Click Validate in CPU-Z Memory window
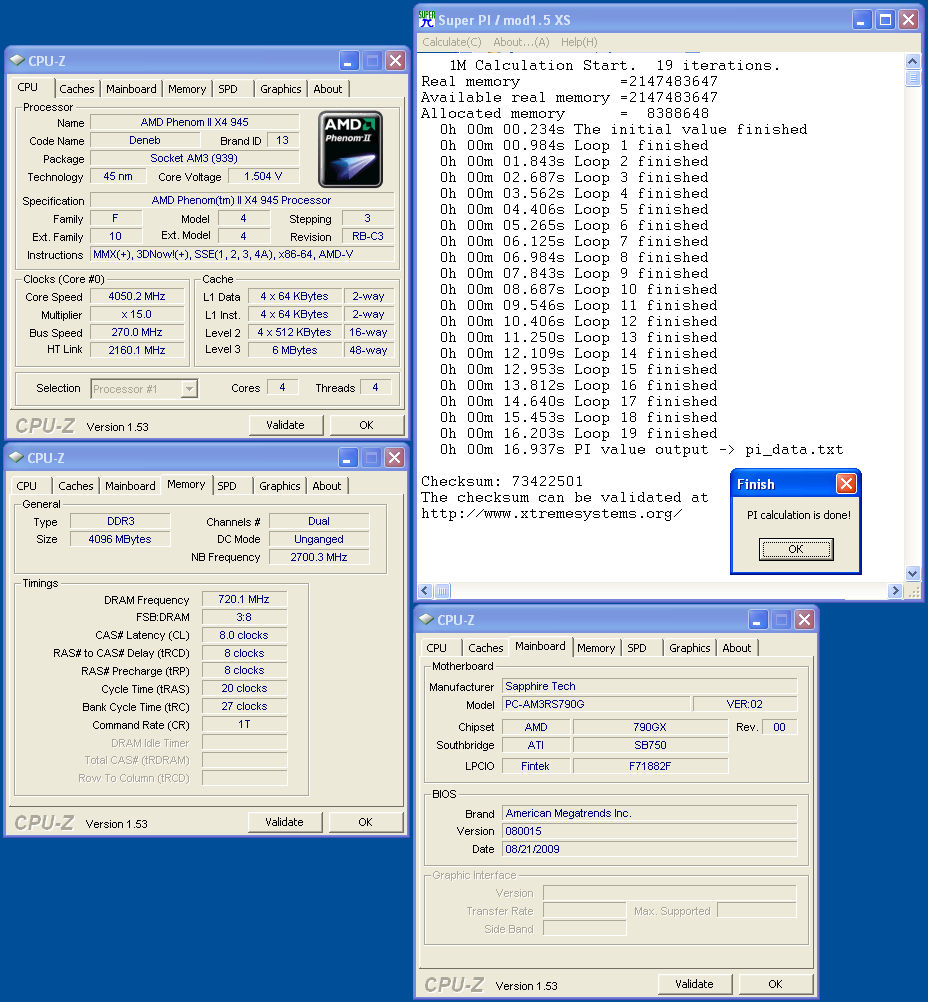Image resolution: width=928 pixels, height=1002 pixels. 284,822
